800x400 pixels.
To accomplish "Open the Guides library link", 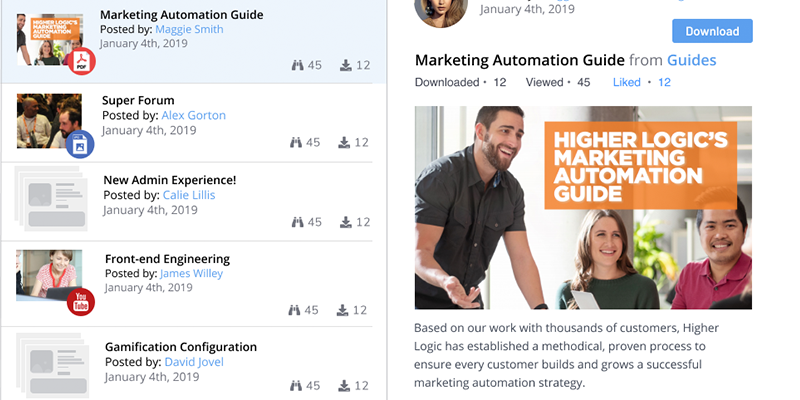I will pyautogui.click(x=692, y=60).
